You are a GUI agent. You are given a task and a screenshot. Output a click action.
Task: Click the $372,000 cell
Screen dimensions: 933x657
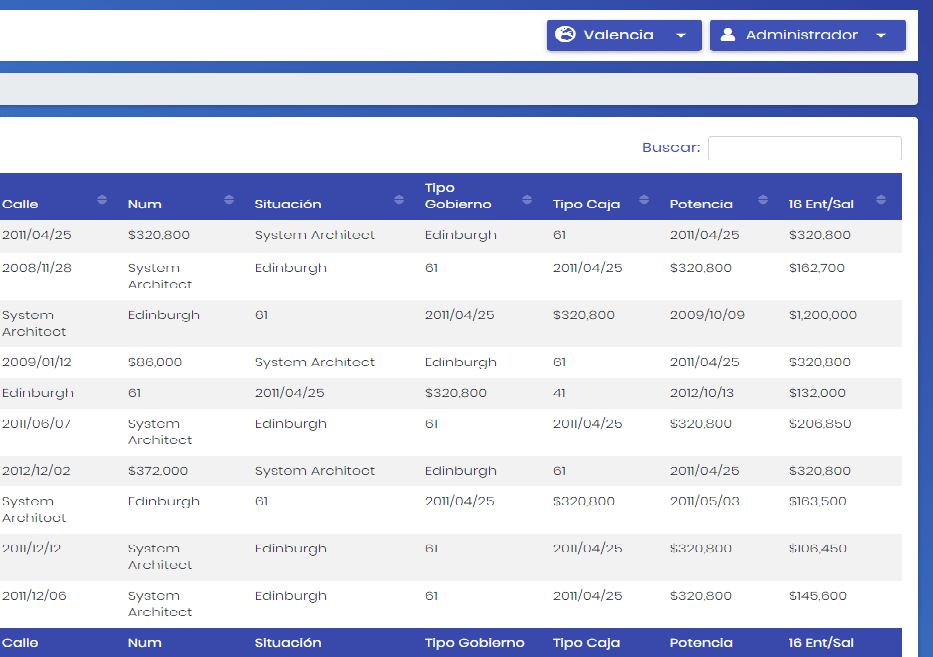click(x=158, y=471)
